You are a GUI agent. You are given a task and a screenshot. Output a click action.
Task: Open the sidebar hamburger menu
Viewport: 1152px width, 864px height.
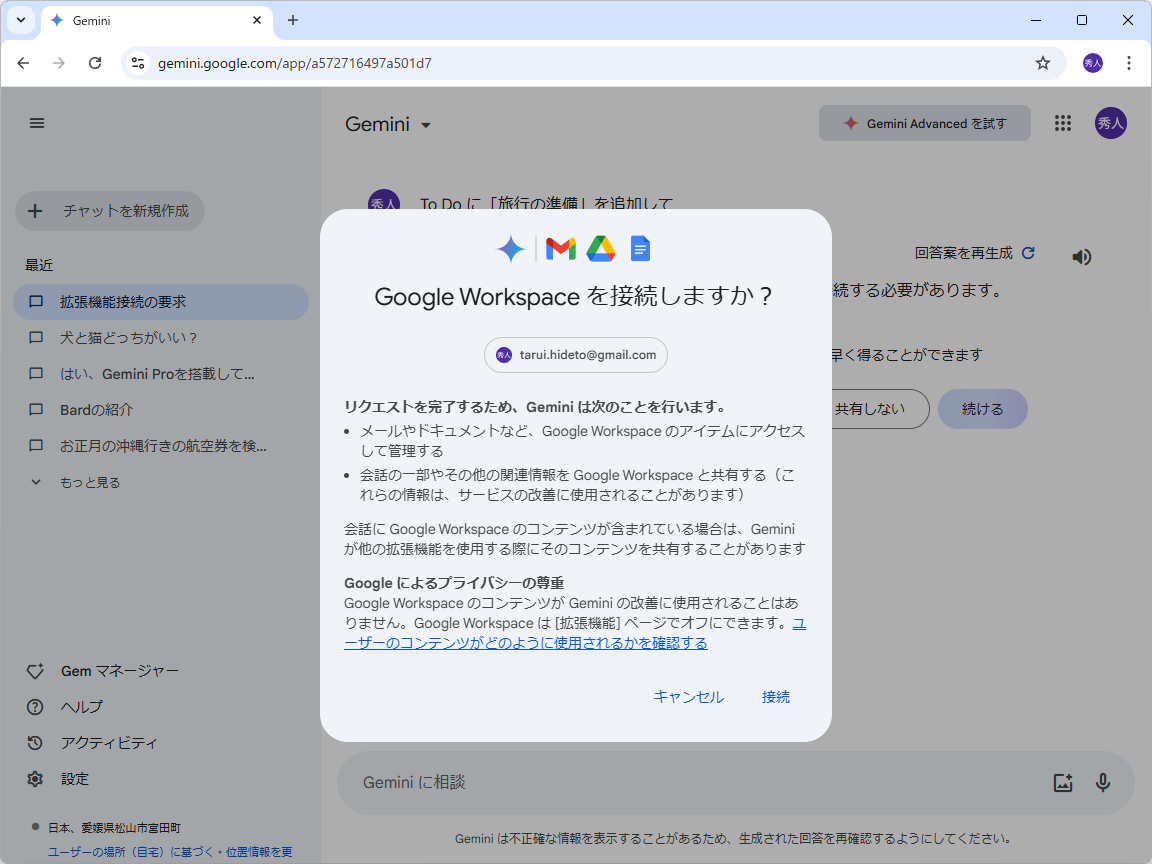37,123
